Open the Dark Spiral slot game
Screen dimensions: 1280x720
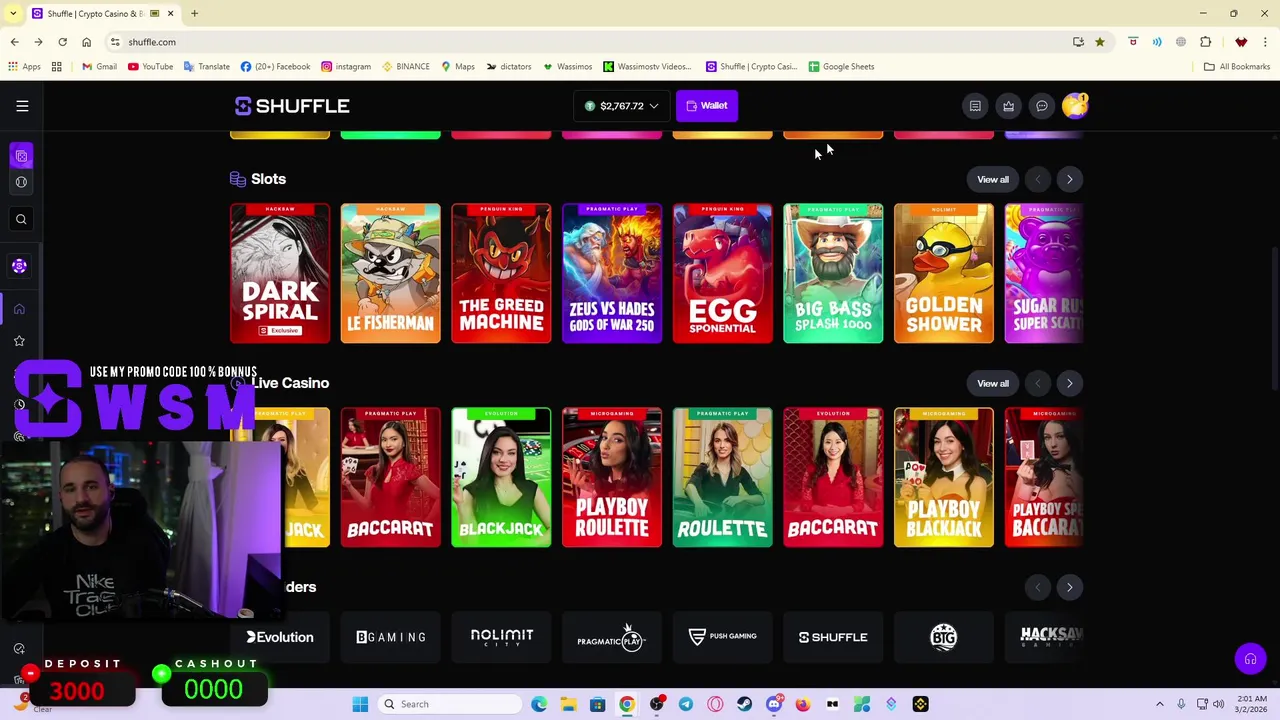coord(280,274)
